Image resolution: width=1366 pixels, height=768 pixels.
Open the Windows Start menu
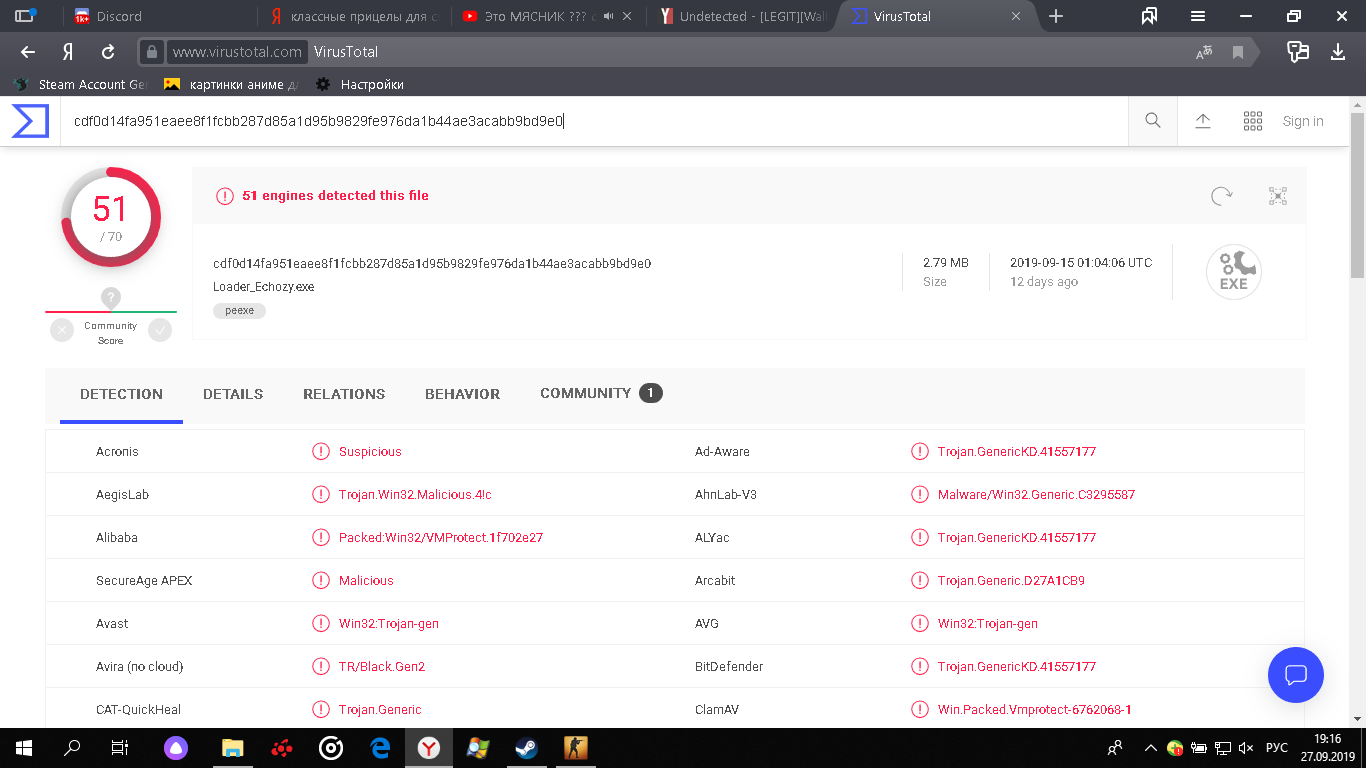pyautogui.click(x=23, y=748)
